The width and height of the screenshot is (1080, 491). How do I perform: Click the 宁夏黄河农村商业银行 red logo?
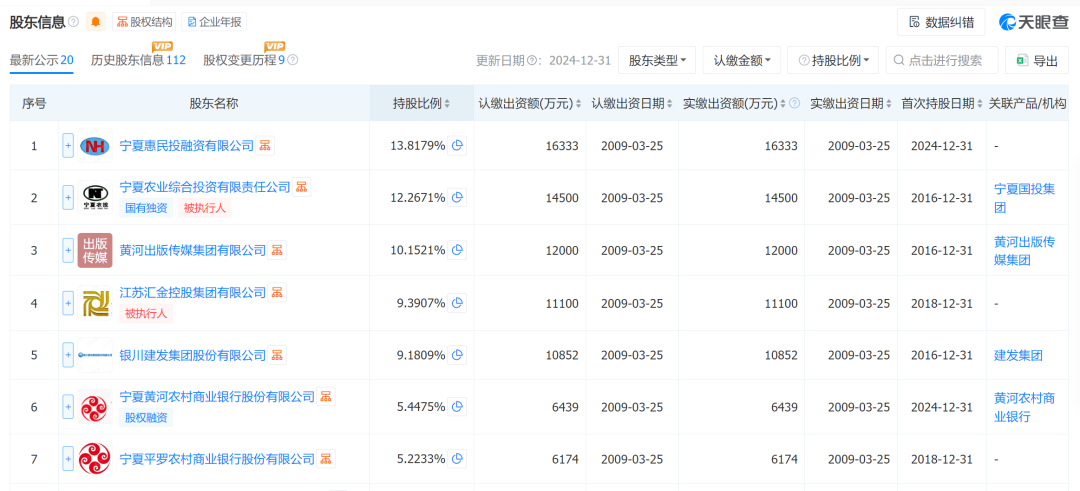(x=95, y=406)
